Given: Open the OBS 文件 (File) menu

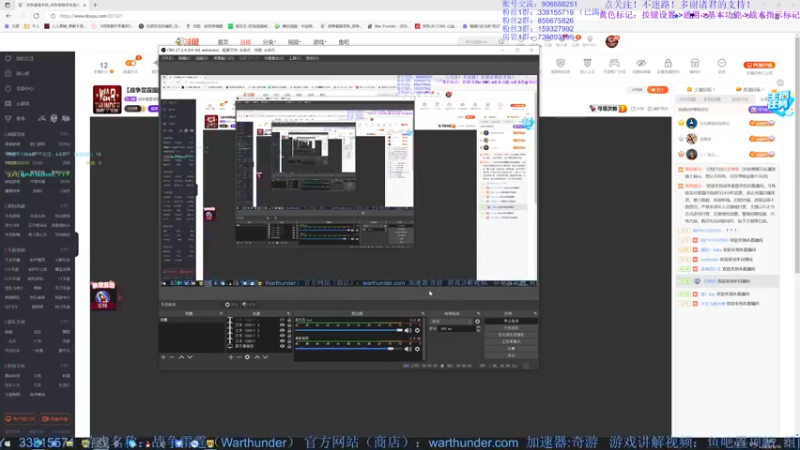Looking at the screenshot, I should click(x=167, y=58).
